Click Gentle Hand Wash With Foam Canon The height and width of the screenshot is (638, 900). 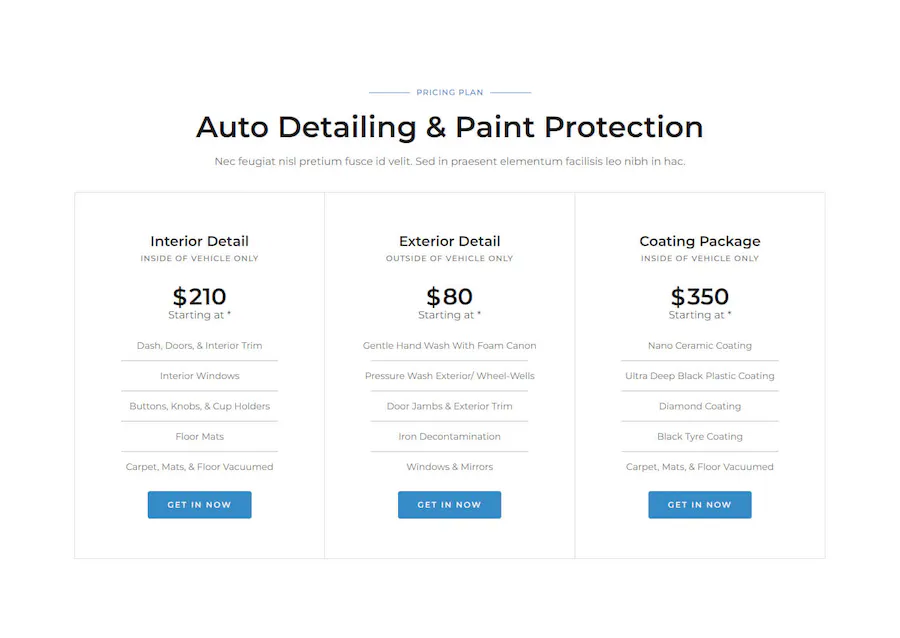pos(449,345)
